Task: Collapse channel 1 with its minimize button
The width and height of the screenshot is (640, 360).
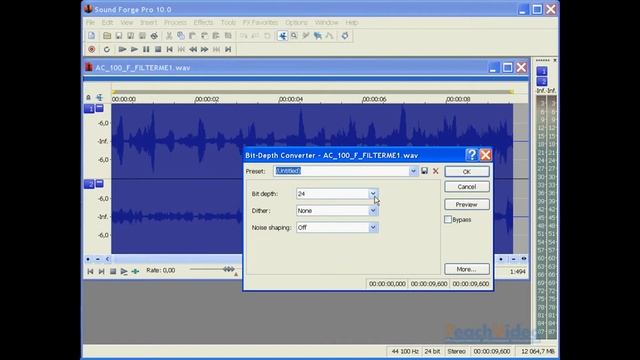Action: click(x=99, y=108)
